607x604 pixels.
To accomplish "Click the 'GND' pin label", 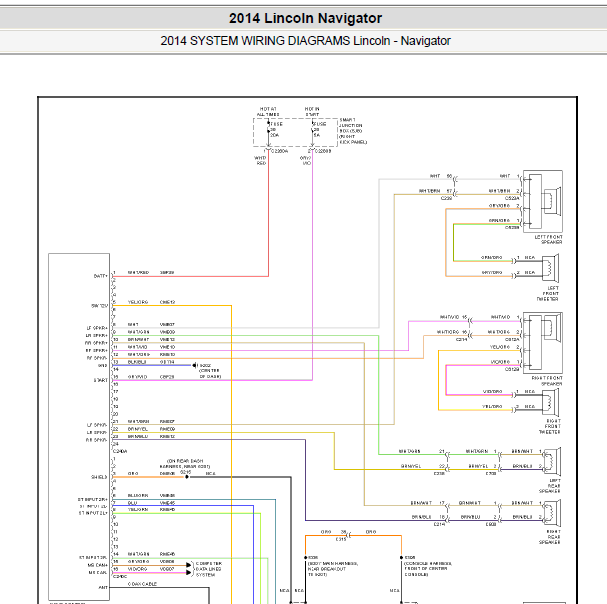I will 103,365.
